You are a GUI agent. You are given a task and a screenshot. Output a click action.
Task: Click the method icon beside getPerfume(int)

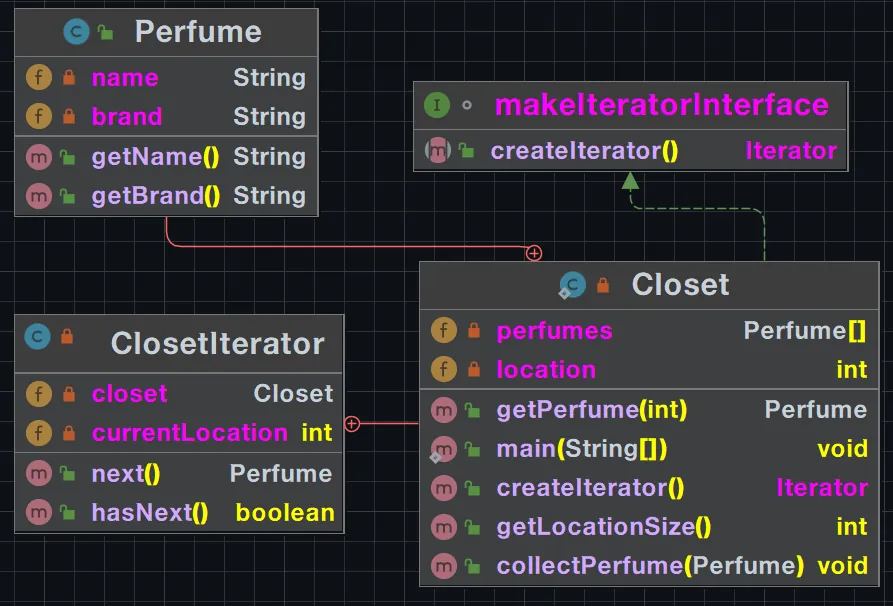point(443,410)
